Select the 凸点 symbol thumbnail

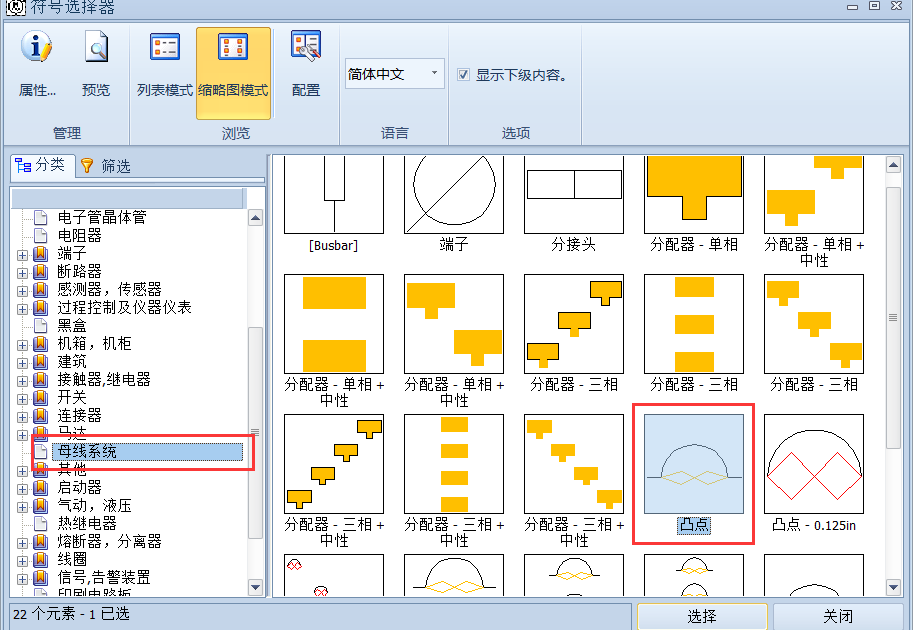click(693, 464)
